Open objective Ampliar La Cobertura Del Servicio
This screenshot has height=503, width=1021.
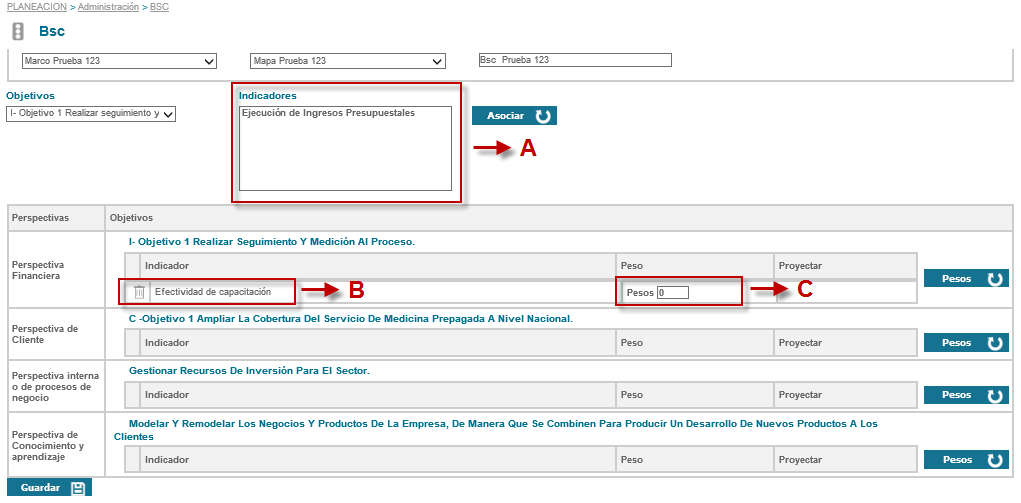350,318
